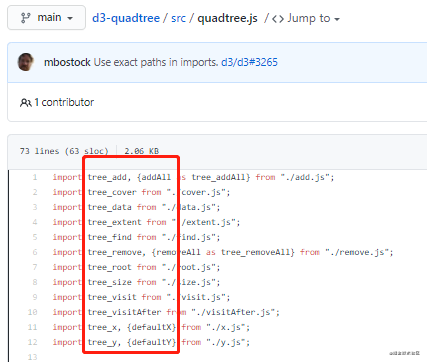The width and height of the screenshot is (427, 362).
Task: Click the git branch icon
Action: [25, 18]
